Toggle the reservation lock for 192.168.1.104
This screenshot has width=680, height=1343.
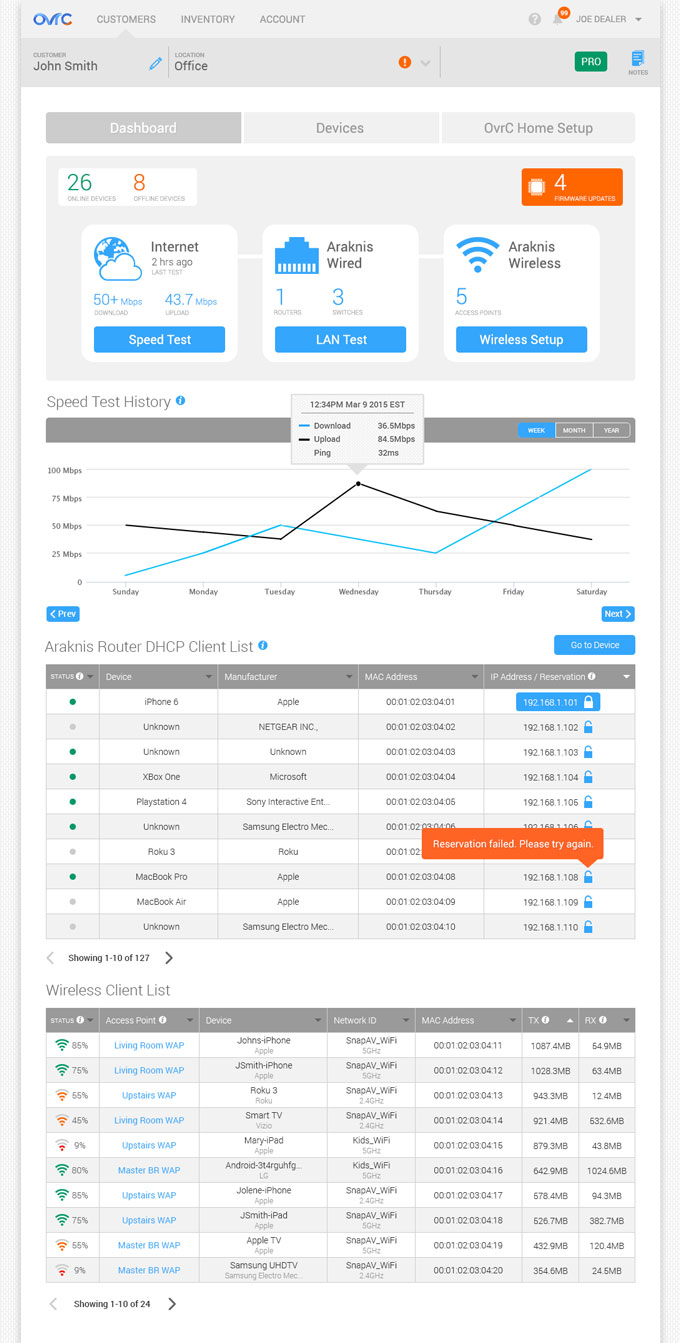tap(589, 777)
